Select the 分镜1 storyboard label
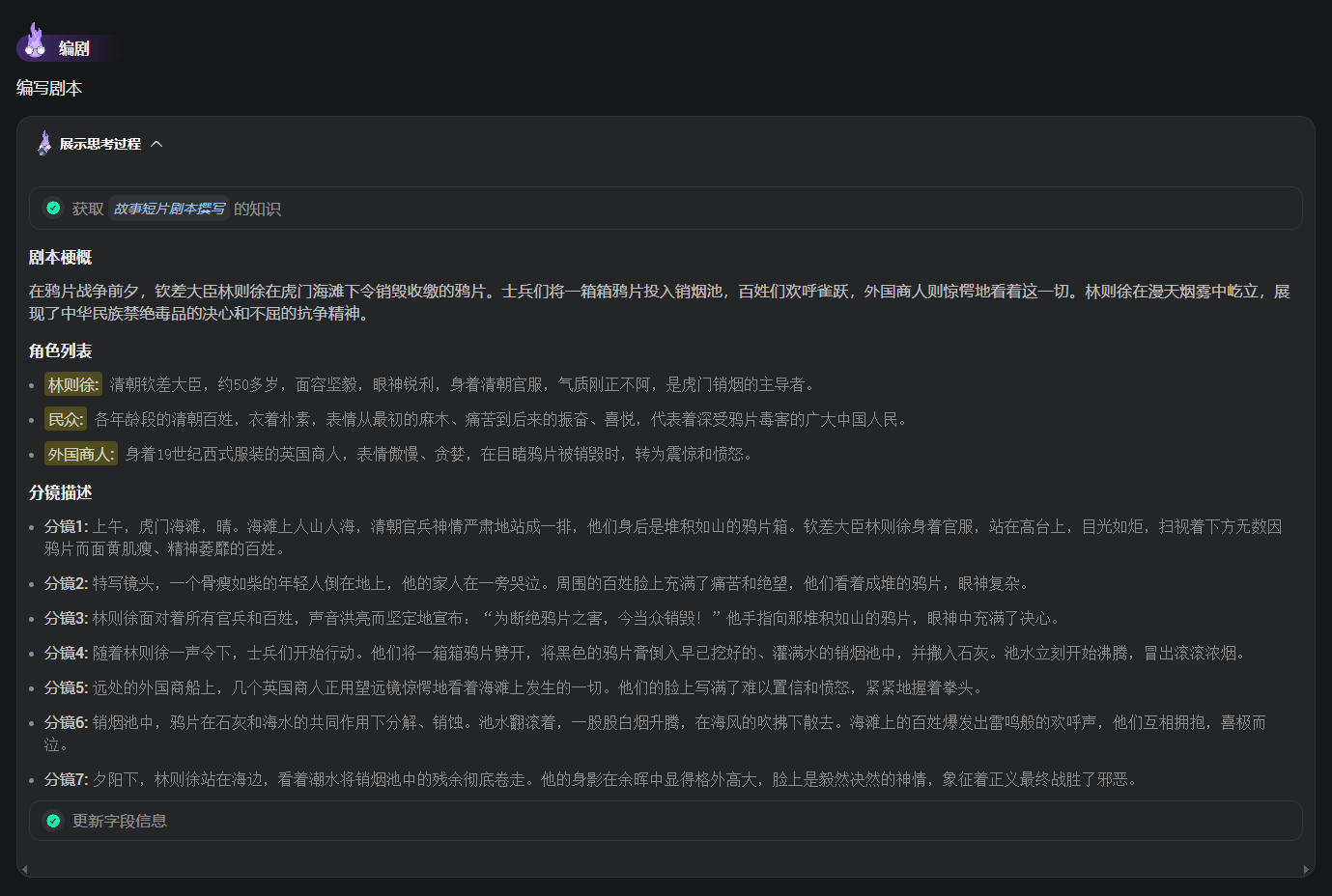This screenshot has width=1332, height=896. click(66, 526)
